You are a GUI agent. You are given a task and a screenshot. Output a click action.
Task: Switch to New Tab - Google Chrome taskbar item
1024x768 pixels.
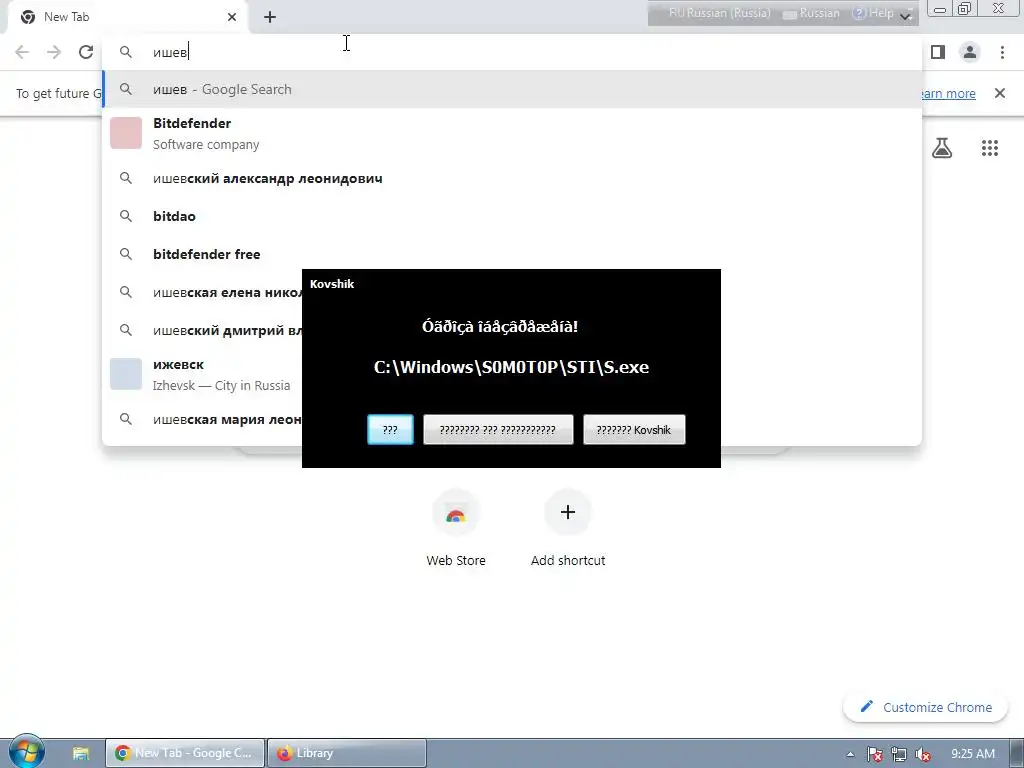185,753
